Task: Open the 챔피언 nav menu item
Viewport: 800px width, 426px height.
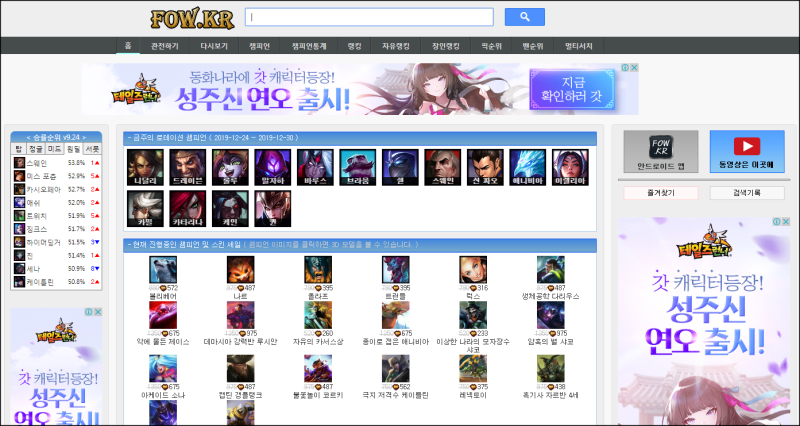Action: point(259,46)
